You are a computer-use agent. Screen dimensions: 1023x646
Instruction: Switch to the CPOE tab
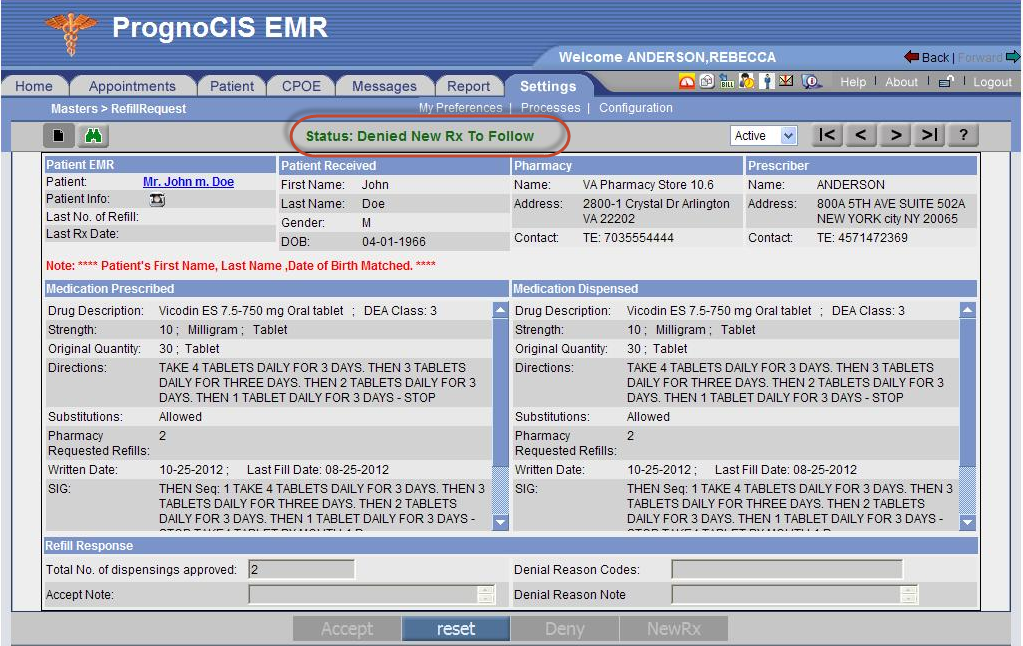coord(301,86)
